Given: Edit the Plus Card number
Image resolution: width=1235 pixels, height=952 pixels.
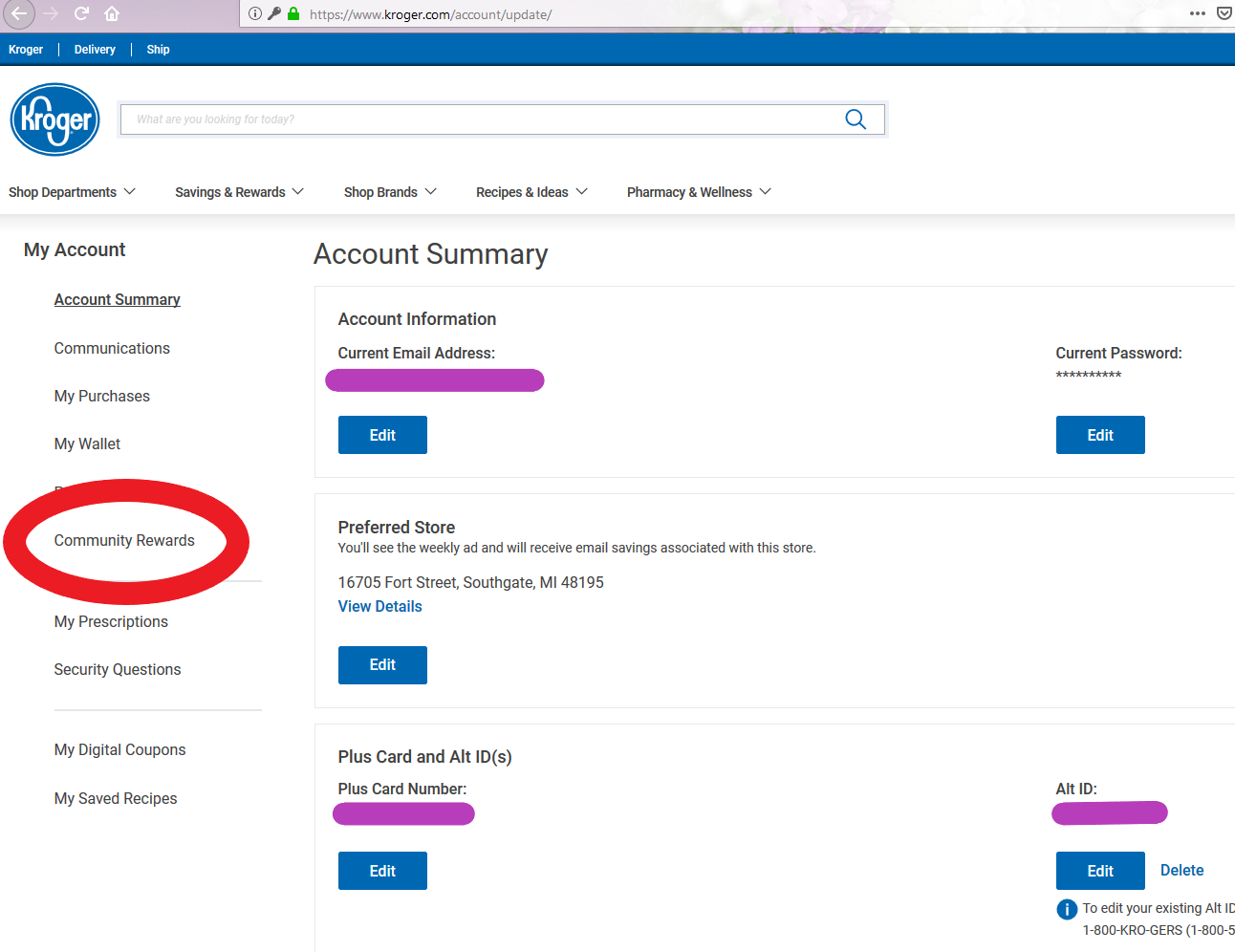Looking at the screenshot, I should point(382,871).
